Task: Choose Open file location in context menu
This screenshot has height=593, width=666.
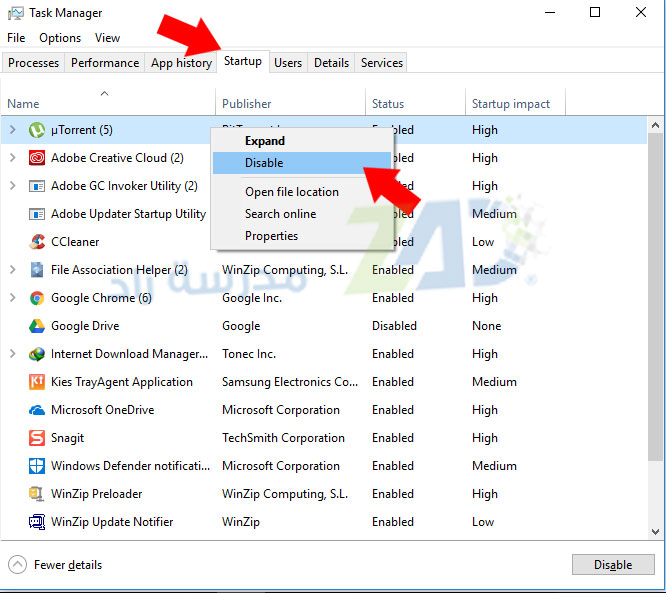Action: (302, 192)
